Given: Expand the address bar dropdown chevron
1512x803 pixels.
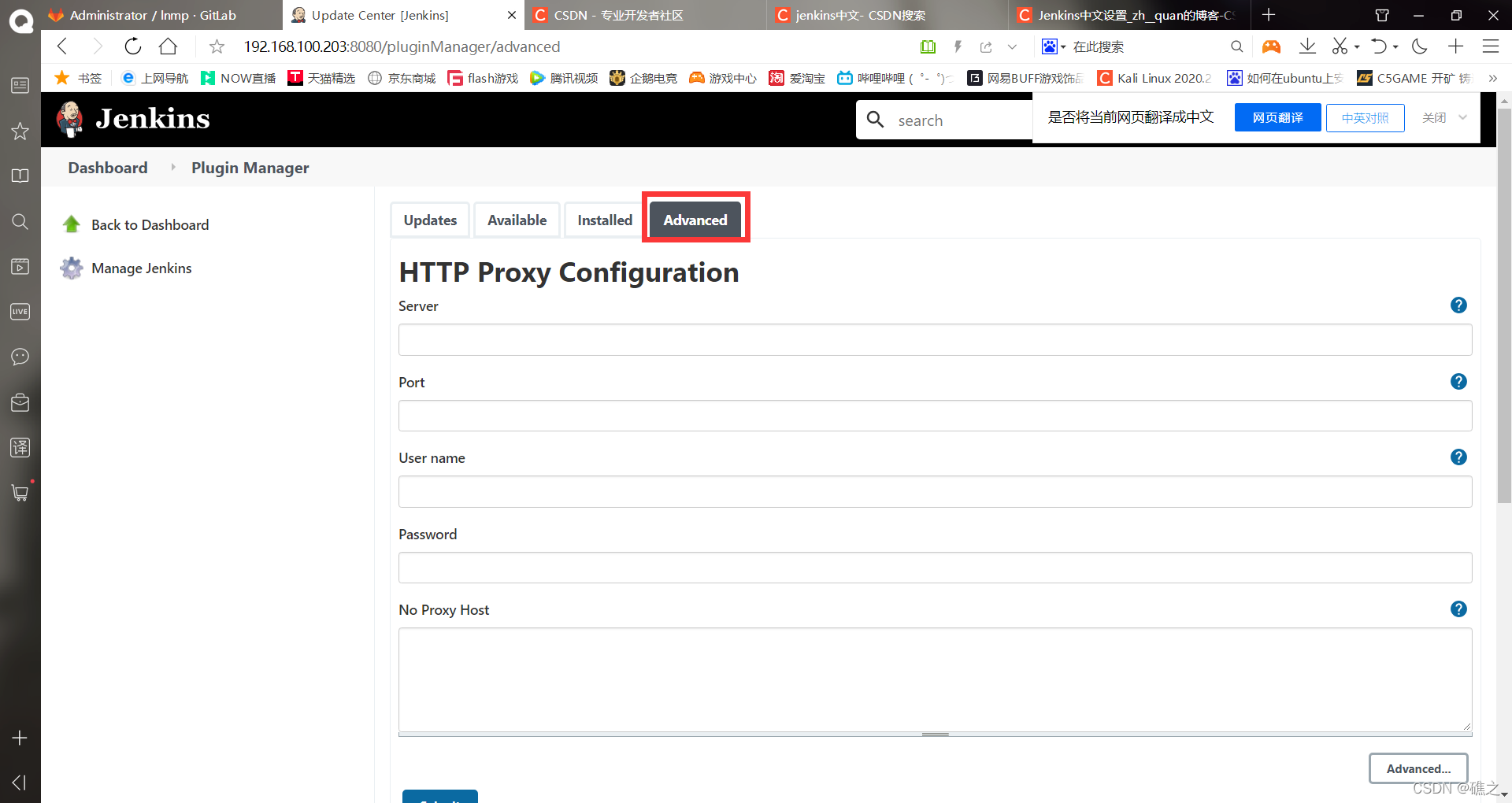Looking at the screenshot, I should coord(1012,47).
